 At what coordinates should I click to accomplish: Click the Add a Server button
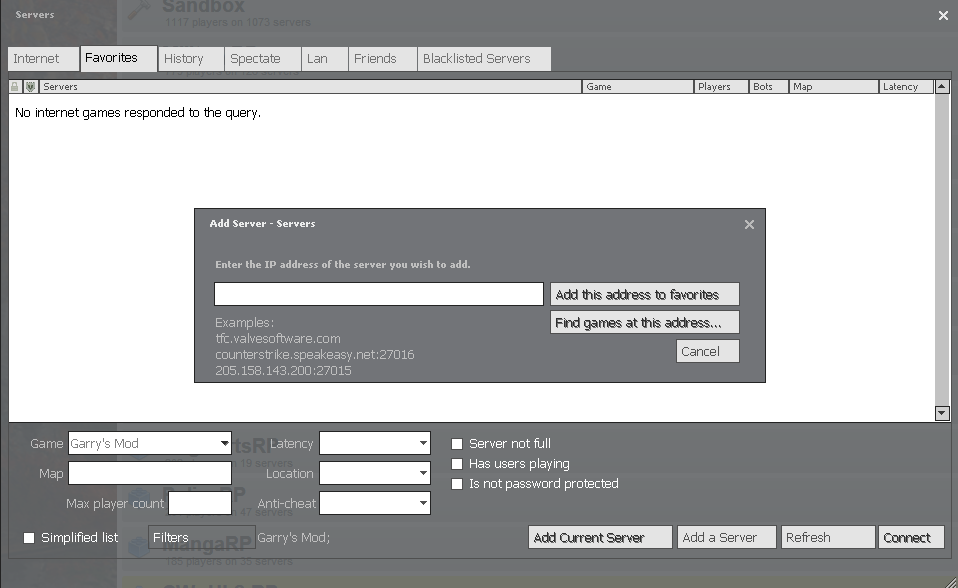[726, 537]
